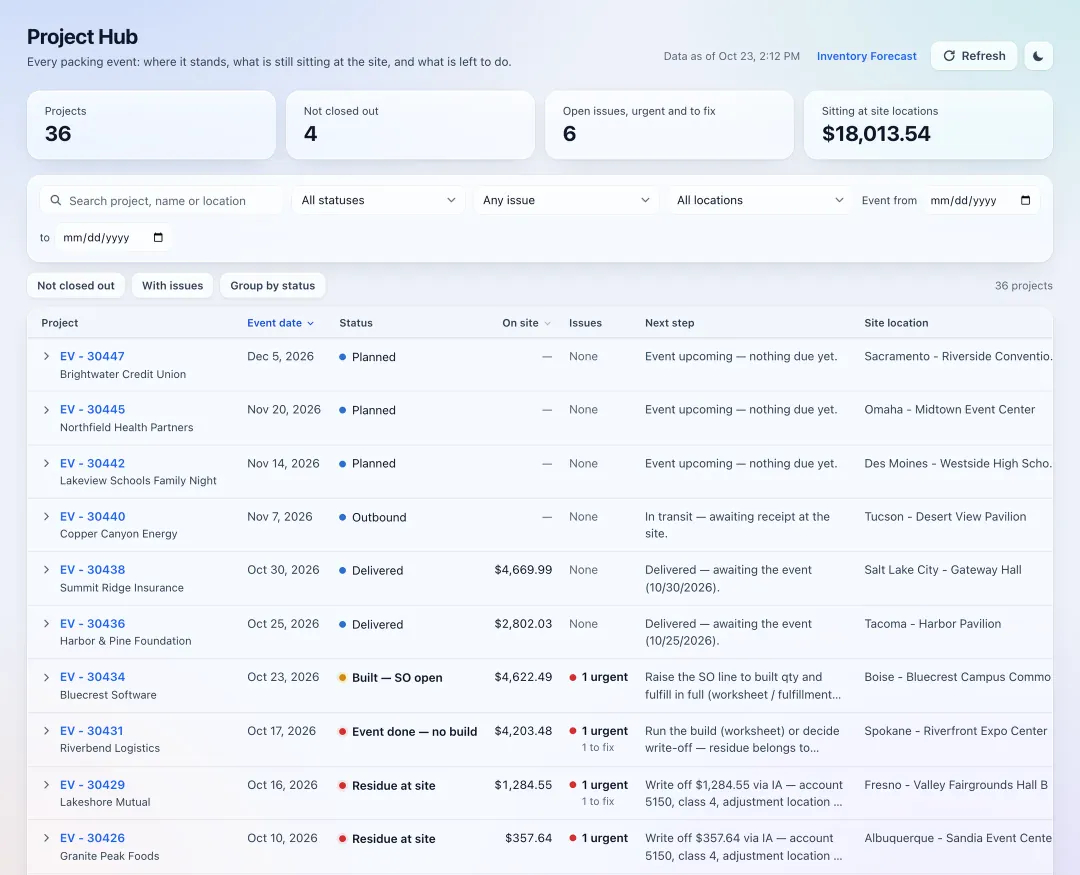This screenshot has height=875, width=1080.
Task: Open calendar picker for the 'to' date
Action: pyautogui.click(x=158, y=238)
